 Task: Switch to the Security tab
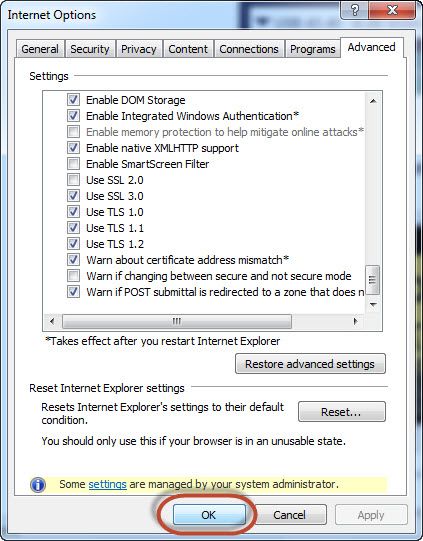coord(90,49)
